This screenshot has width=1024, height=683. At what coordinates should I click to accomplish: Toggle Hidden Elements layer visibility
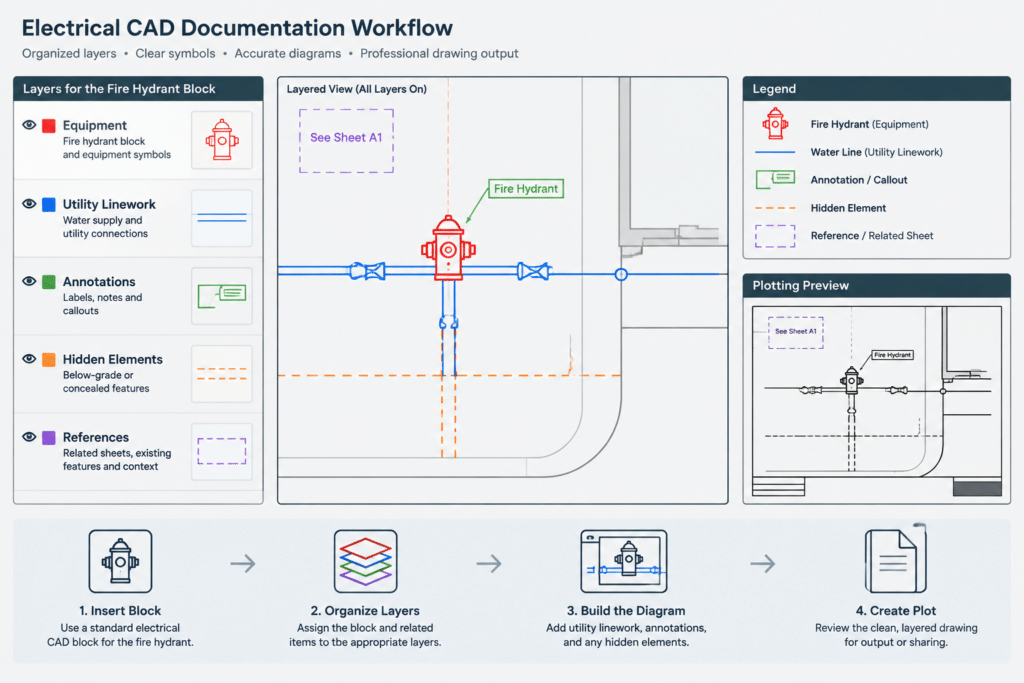[29, 358]
